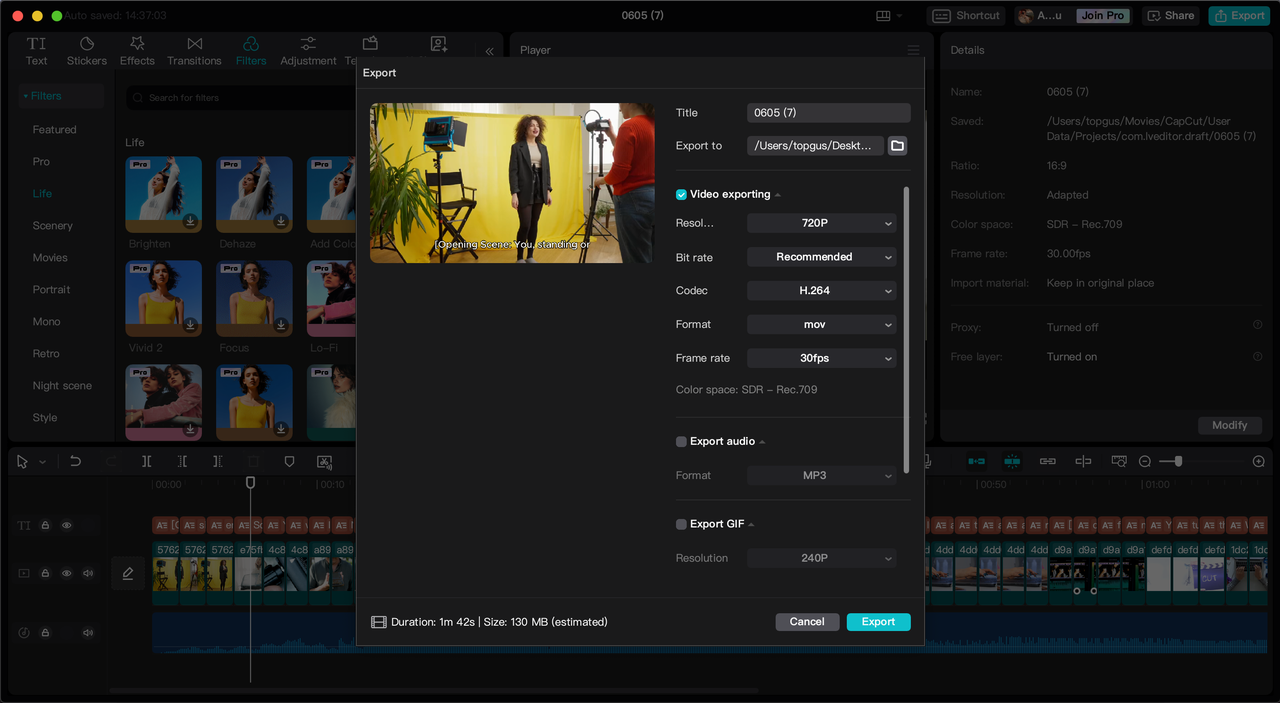Open the MP3 audio format dropdown
This screenshot has width=1280, height=703.
[822, 475]
